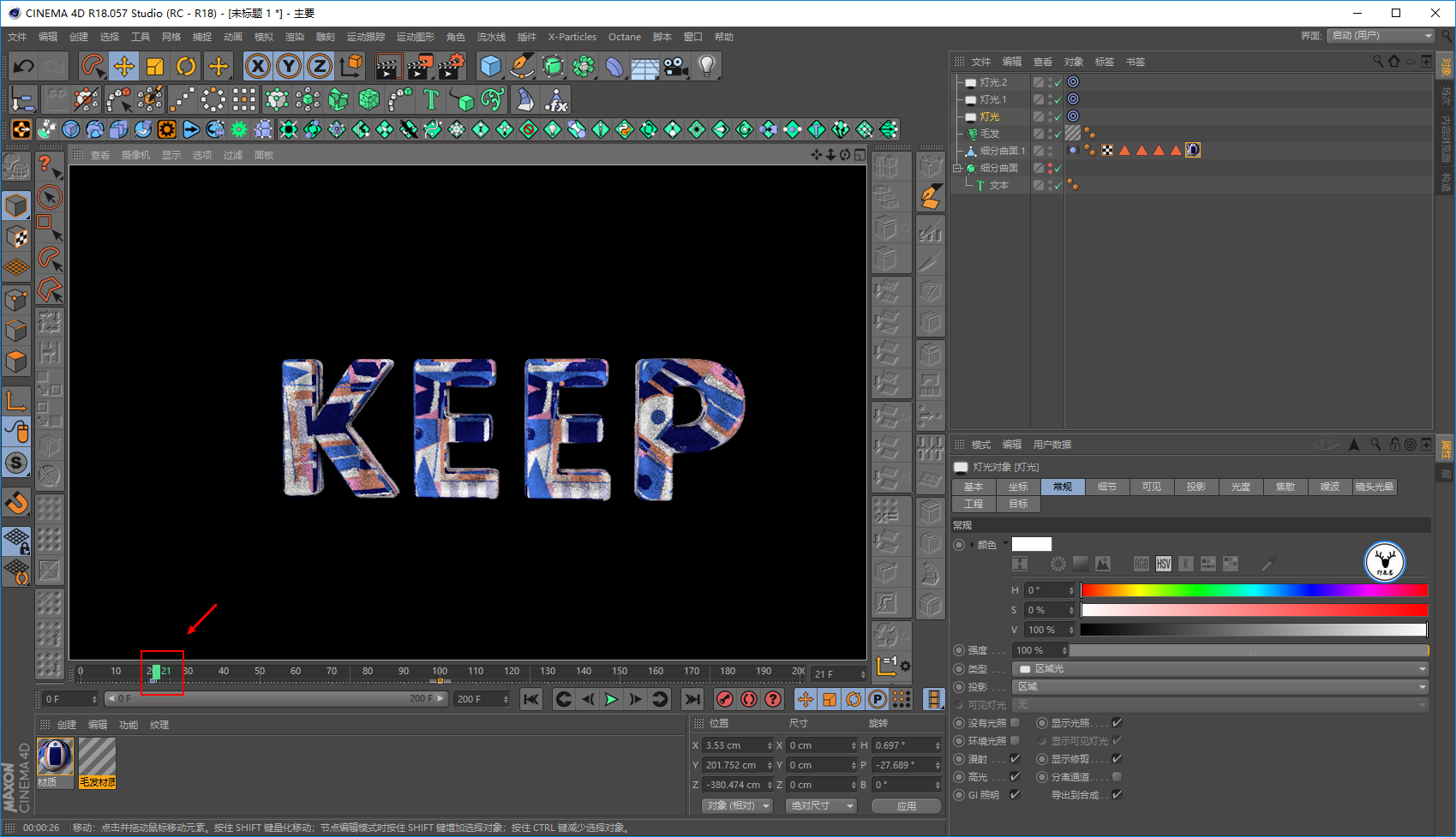
Task: Select the Move tool in toolbar
Action: [x=123, y=66]
